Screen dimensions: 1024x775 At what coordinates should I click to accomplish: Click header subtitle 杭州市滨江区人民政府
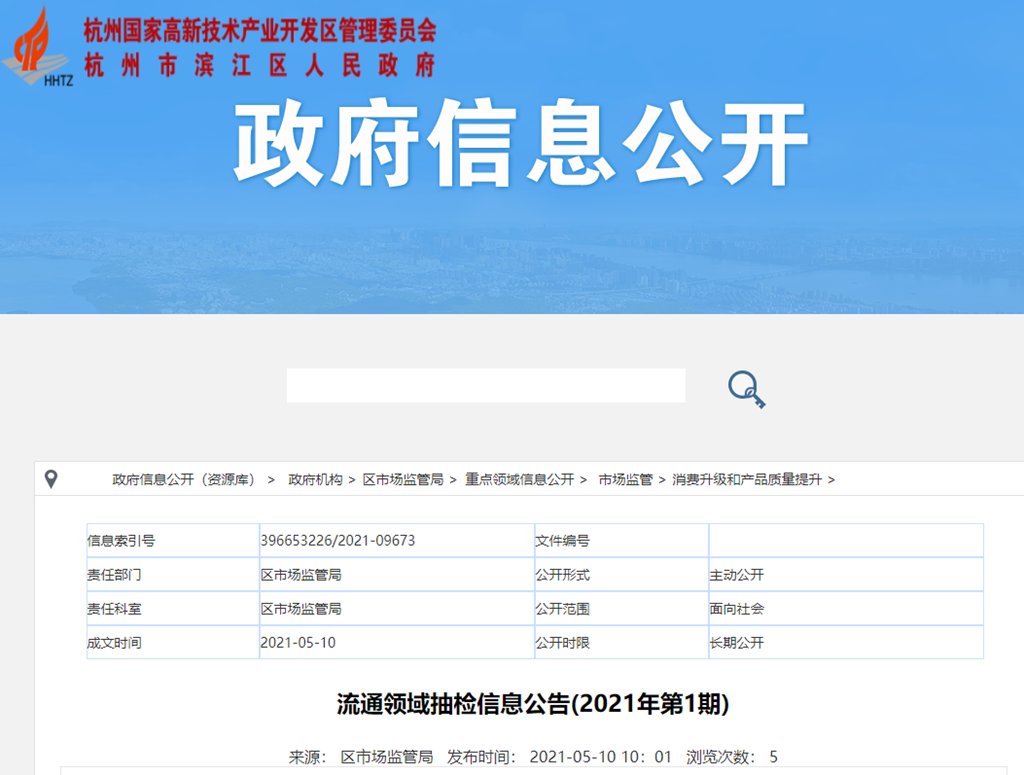click(260, 65)
